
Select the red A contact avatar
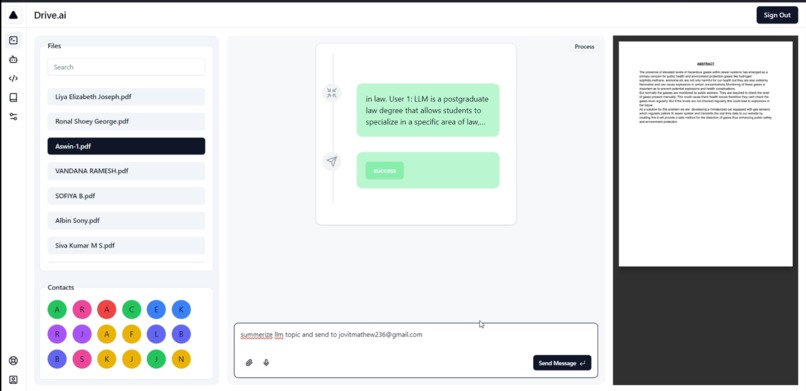(106, 309)
